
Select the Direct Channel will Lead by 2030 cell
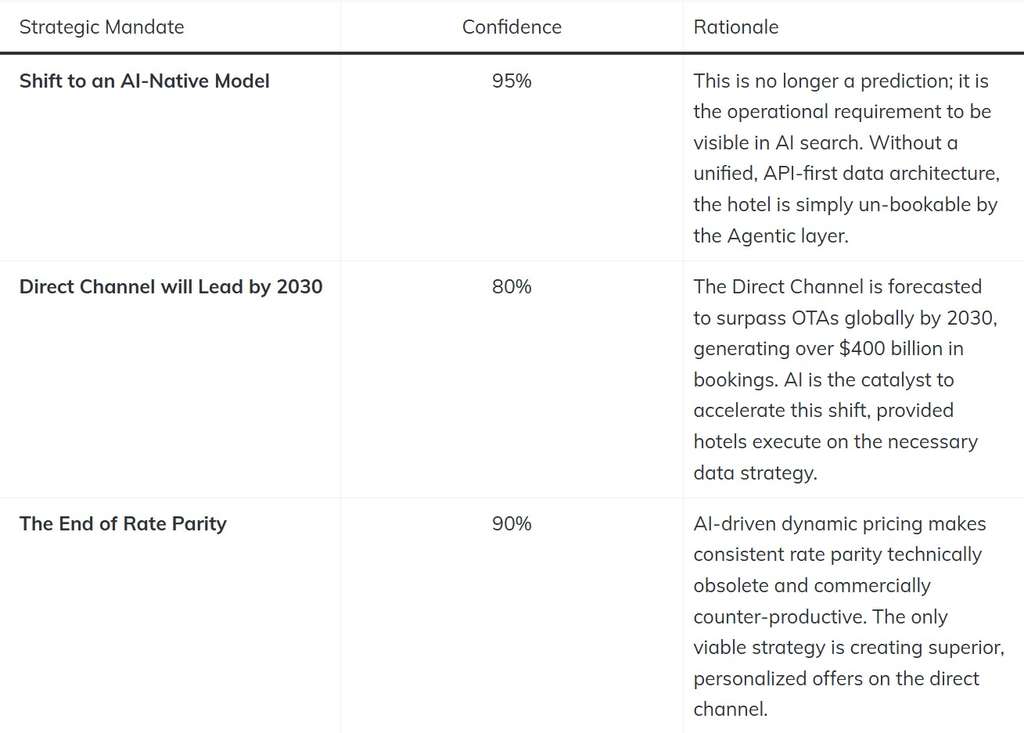[171, 287]
